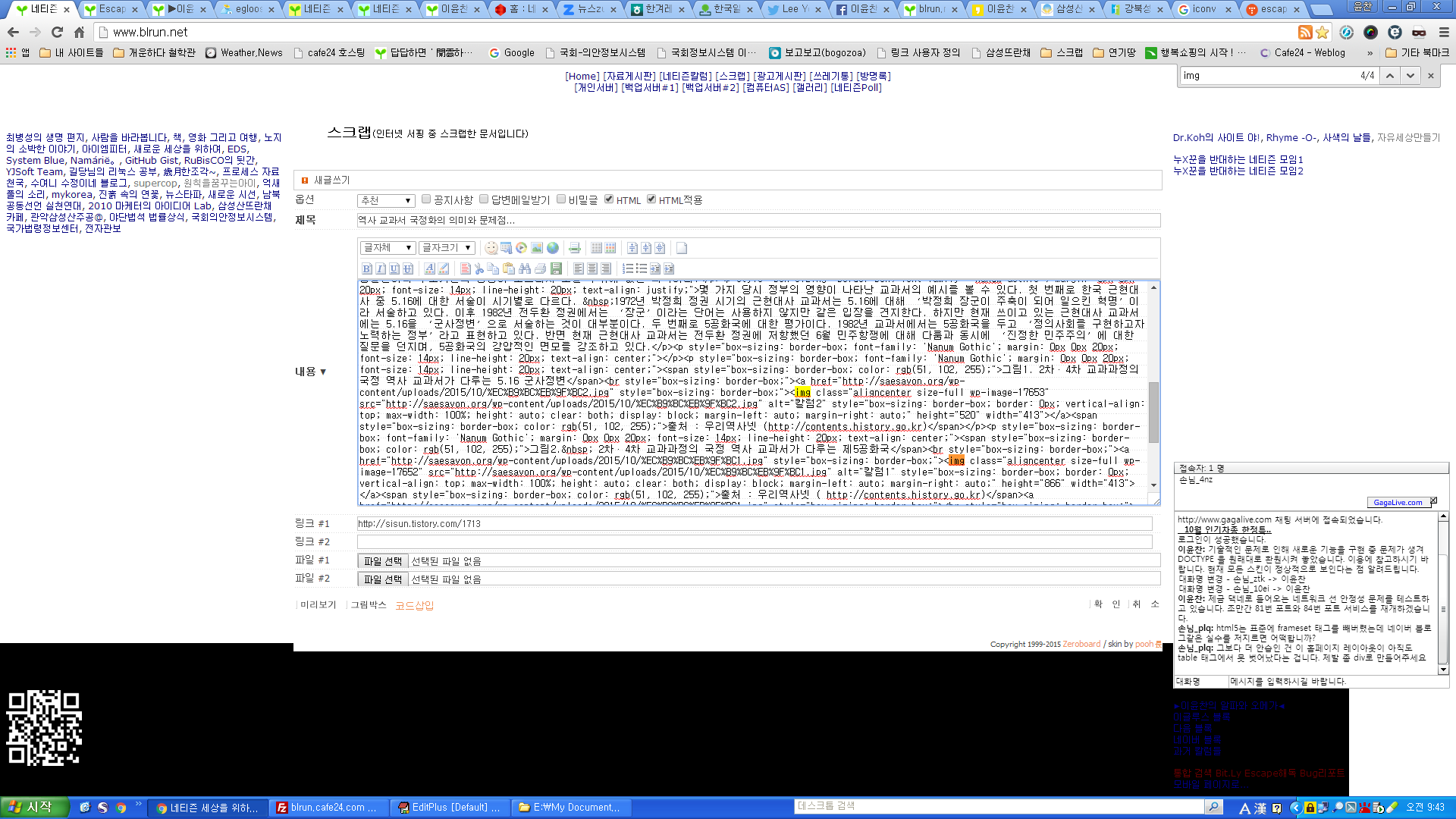Open the 네티즌Poll menu link
Viewport: 1456px width, 819px height.
(857, 87)
